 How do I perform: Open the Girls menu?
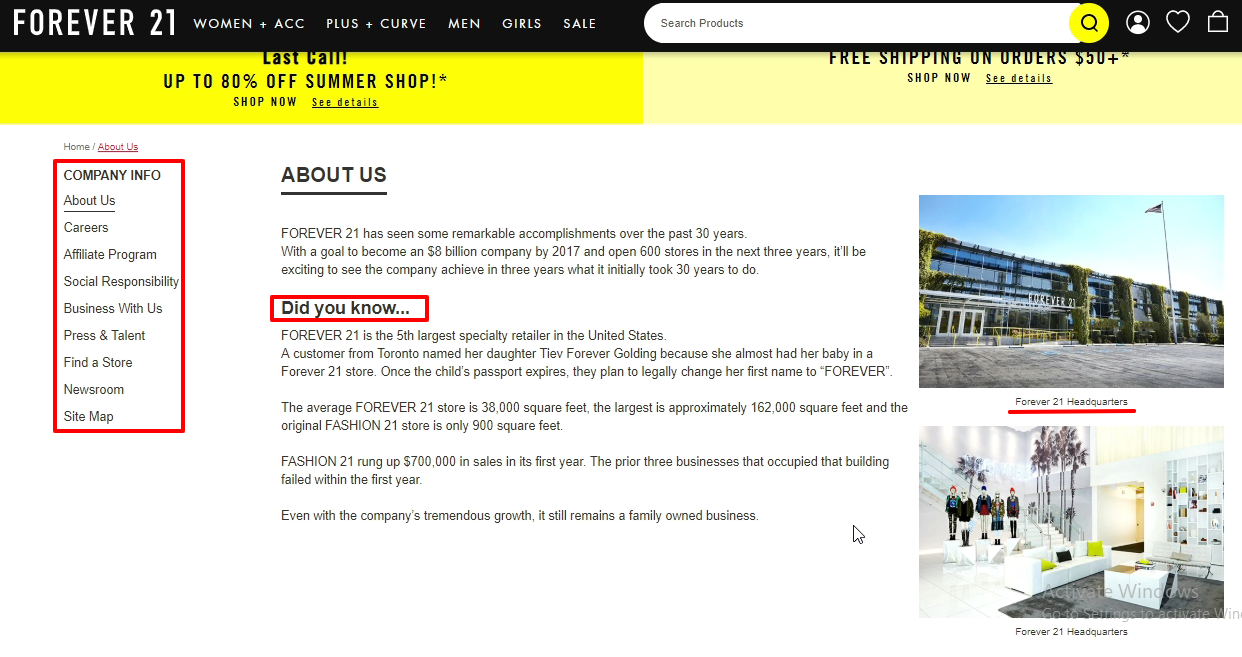coord(522,23)
